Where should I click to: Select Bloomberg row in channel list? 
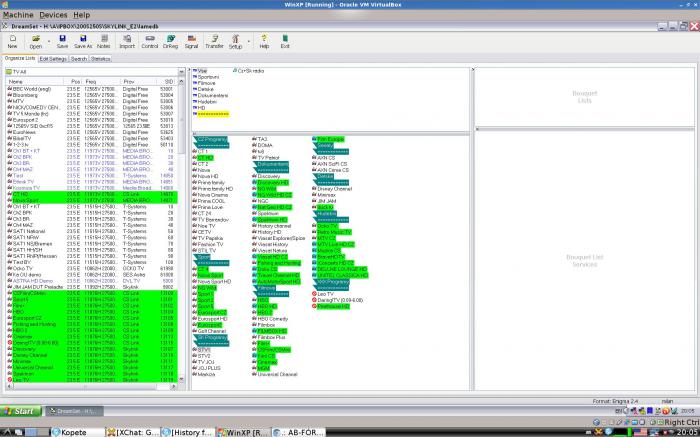92,95
